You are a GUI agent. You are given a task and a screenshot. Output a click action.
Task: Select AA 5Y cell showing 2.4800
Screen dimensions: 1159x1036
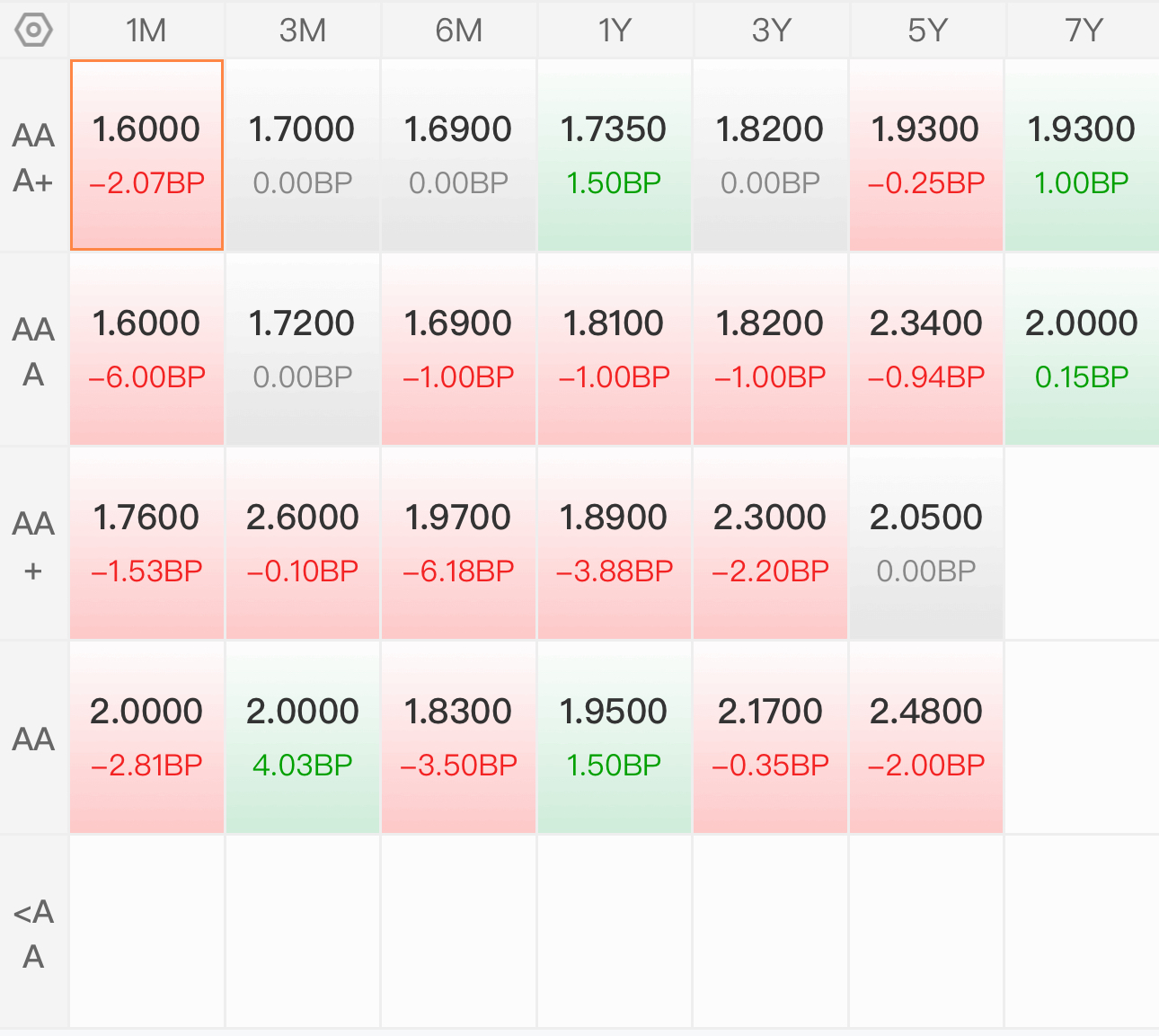point(926,738)
